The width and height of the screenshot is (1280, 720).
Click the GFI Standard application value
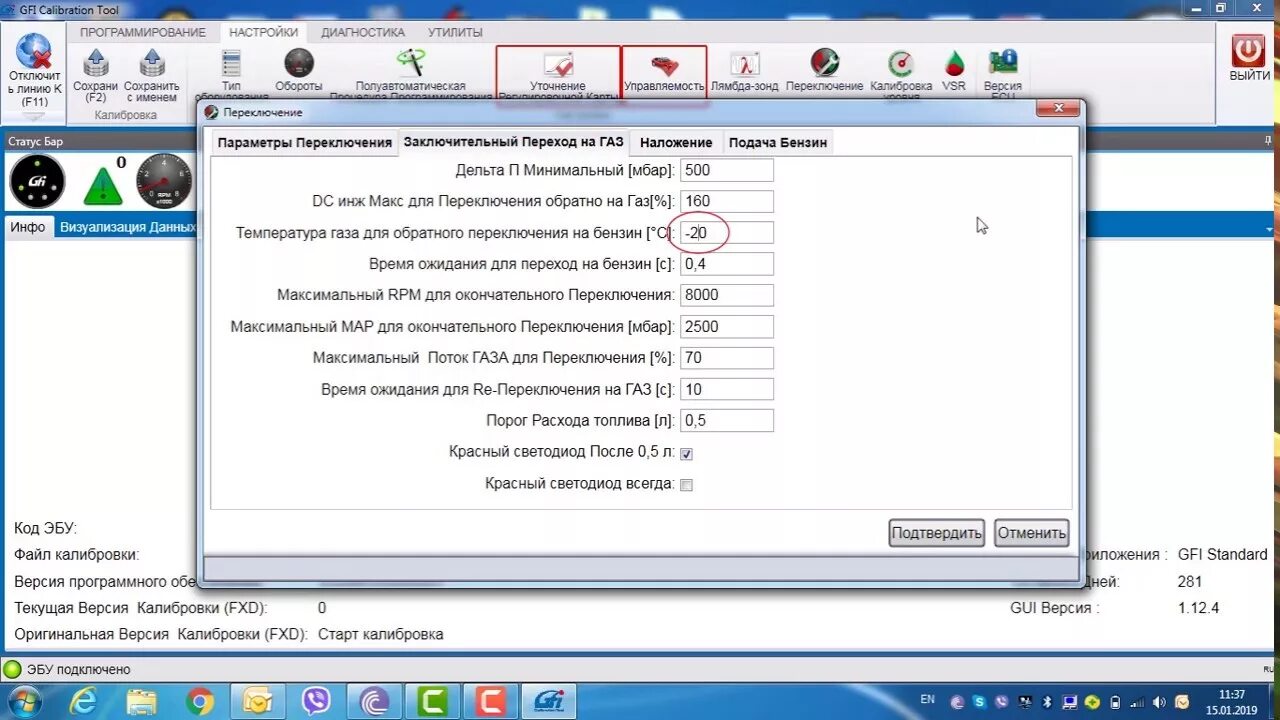pos(1222,554)
